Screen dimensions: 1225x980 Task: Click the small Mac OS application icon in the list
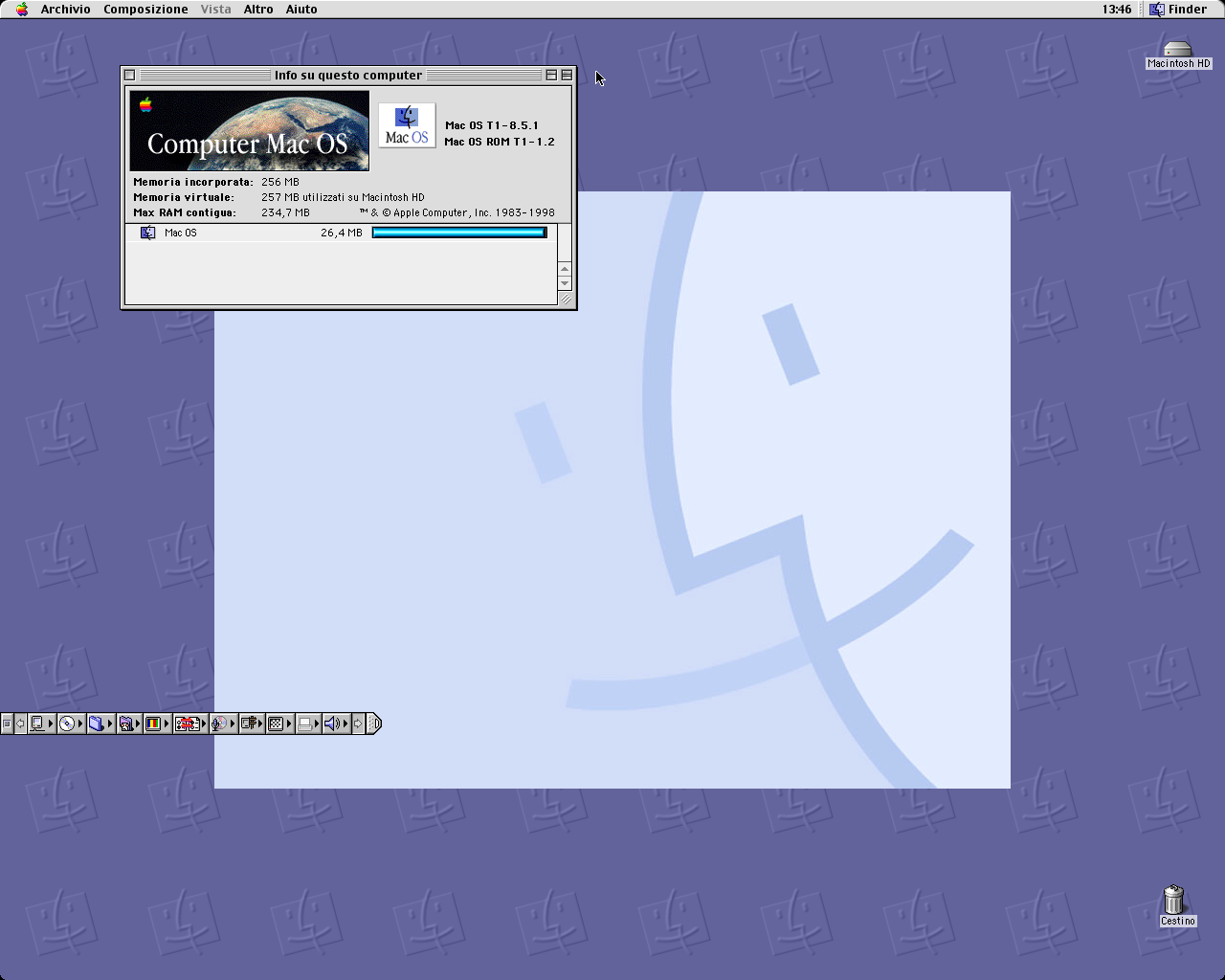pos(147,233)
